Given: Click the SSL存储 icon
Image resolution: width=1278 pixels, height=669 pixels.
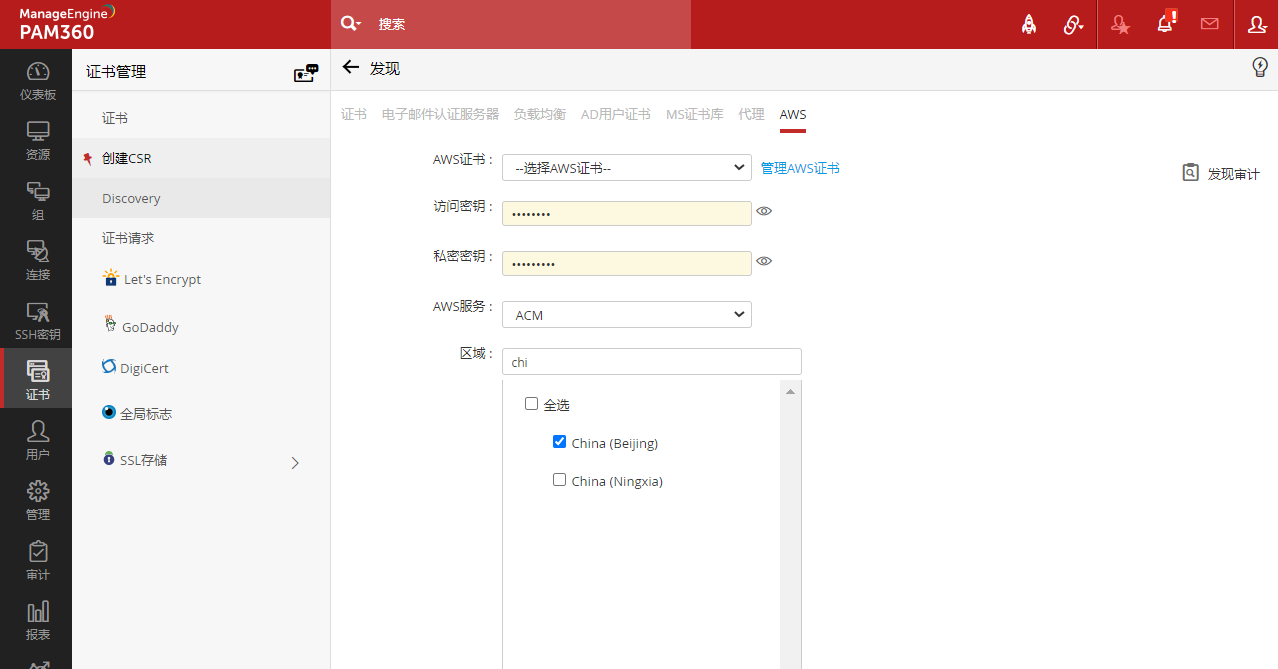Looking at the screenshot, I should [109, 459].
